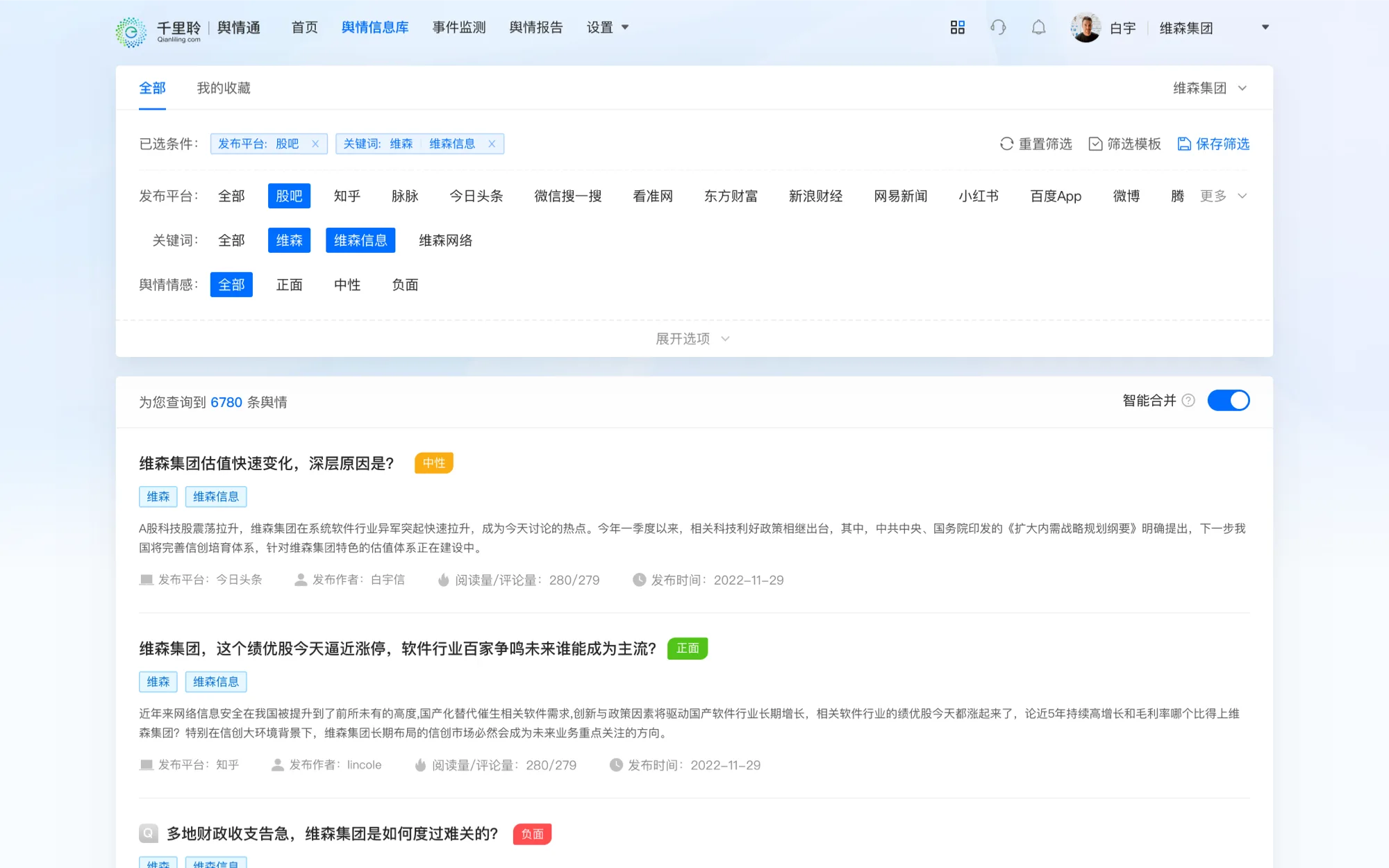Open 舆情报告 nav item
Screen dimensions: 1389x868
536,27
